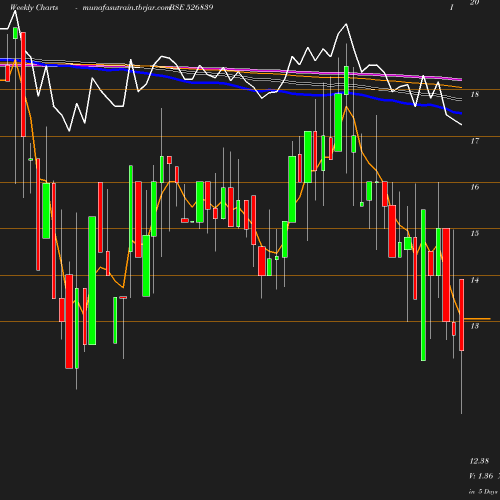Click the price axis label "16"
The image size is (500, 500).
tap(475, 187)
